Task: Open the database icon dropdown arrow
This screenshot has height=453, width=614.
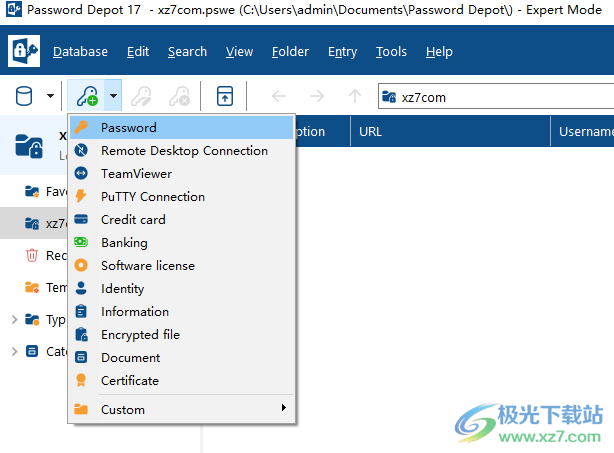Action: click(x=50, y=96)
